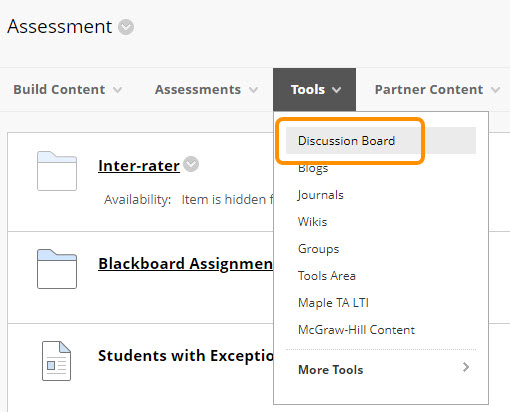Open the Assessment title options chevron

click(126, 27)
